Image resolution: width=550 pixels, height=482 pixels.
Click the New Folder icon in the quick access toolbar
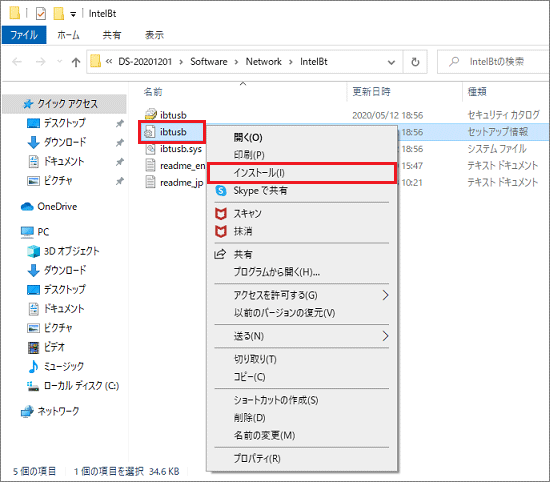[59, 13]
